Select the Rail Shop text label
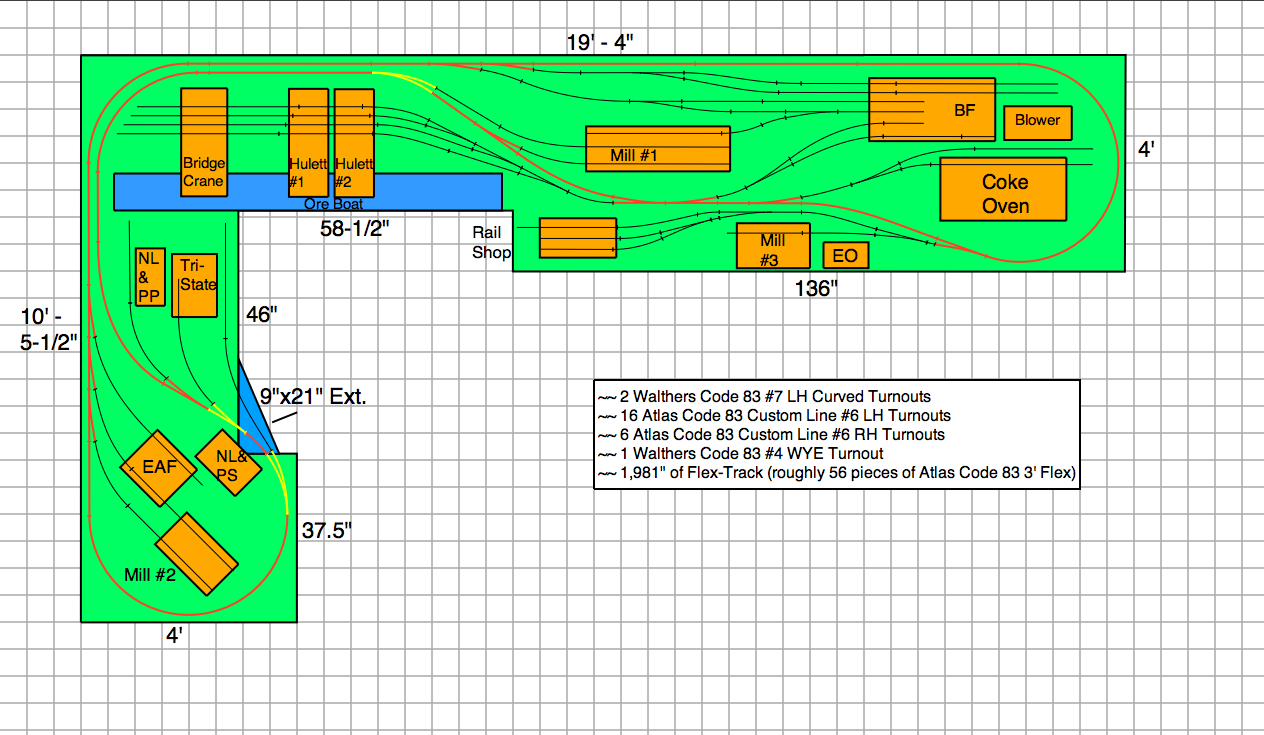Viewport: 1264px width, 735px height. pyautogui.click(x=491, y=243)
